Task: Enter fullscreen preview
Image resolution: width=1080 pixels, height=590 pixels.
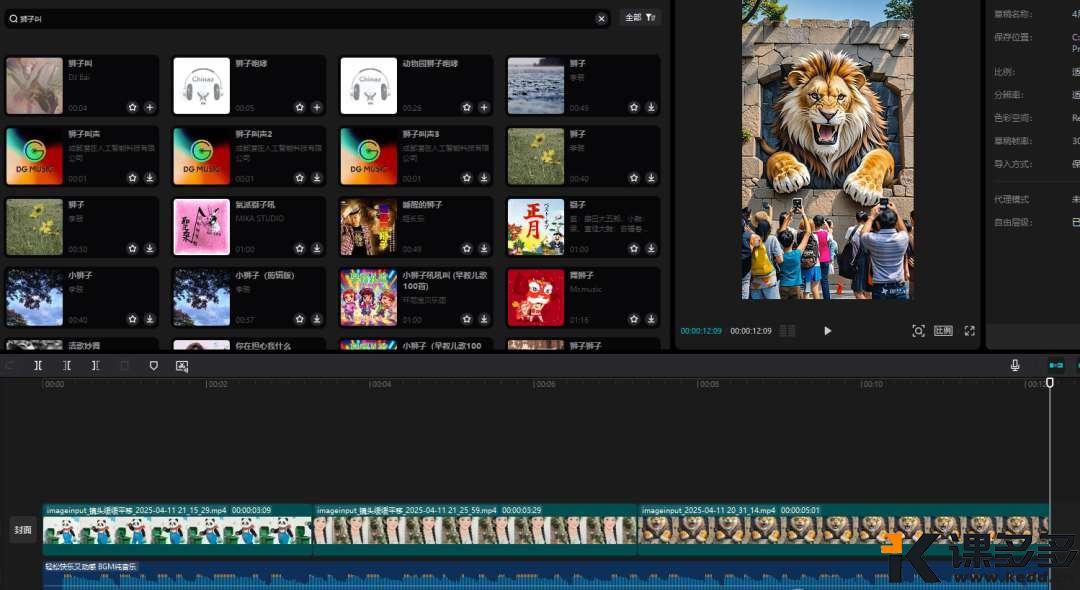Action: point(970,331)
